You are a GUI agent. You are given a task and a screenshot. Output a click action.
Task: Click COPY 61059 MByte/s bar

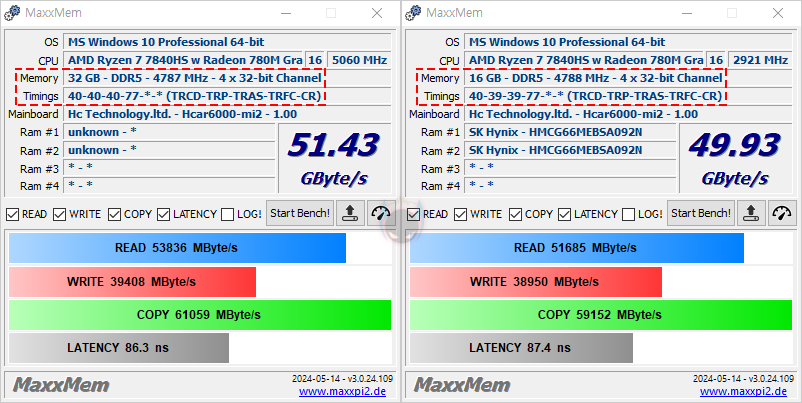pyautogui.click(x=199, y=315)
